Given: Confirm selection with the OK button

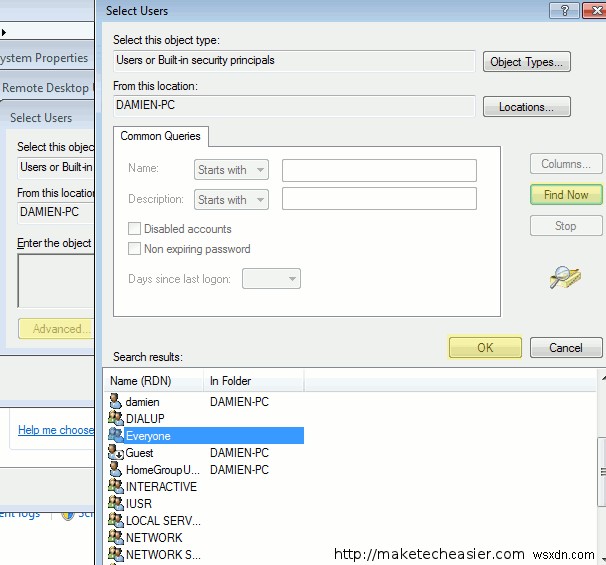Looking at the screenshot, I should tap(485, 347).
